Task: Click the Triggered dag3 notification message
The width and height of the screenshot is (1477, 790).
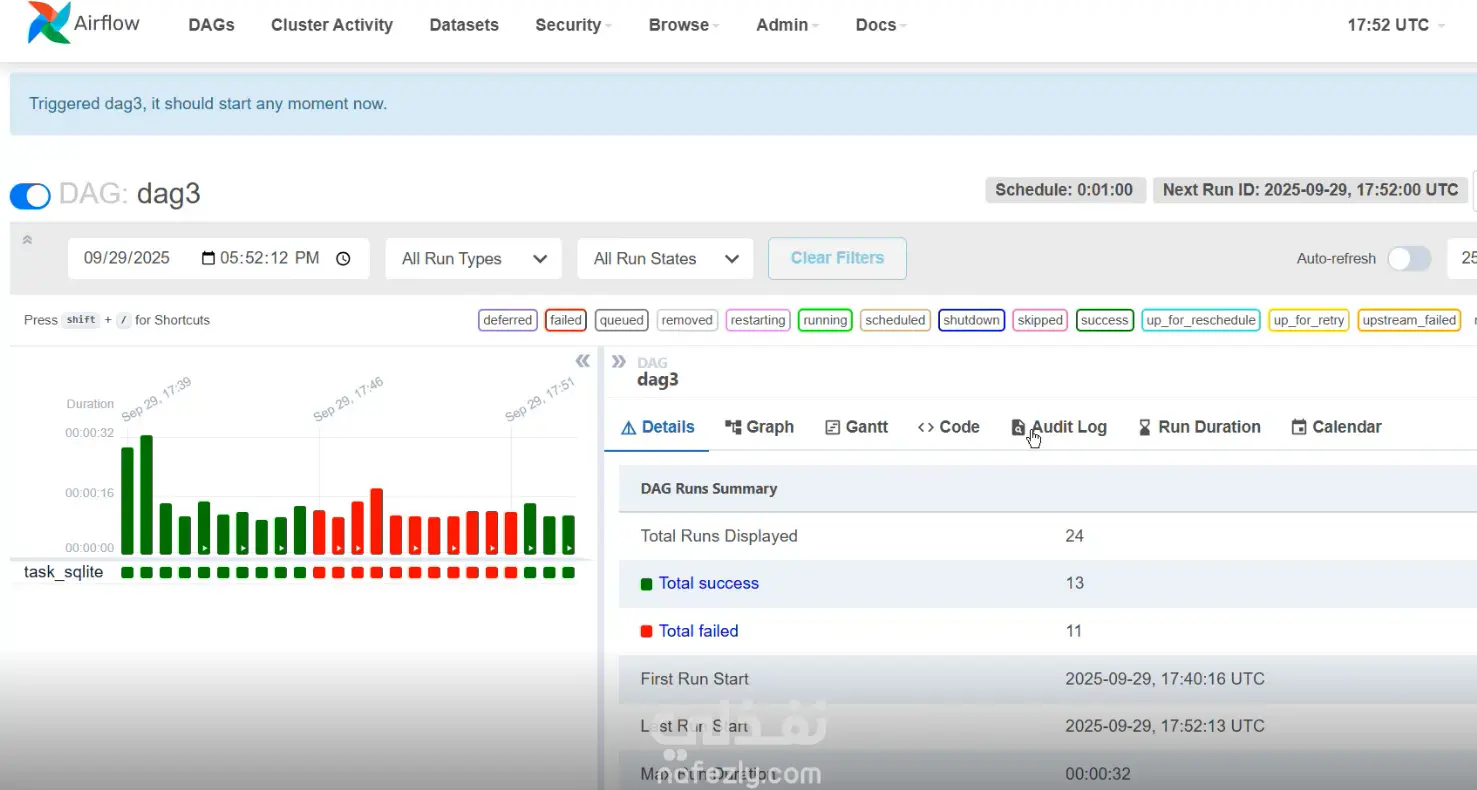Action: (208, 104)
